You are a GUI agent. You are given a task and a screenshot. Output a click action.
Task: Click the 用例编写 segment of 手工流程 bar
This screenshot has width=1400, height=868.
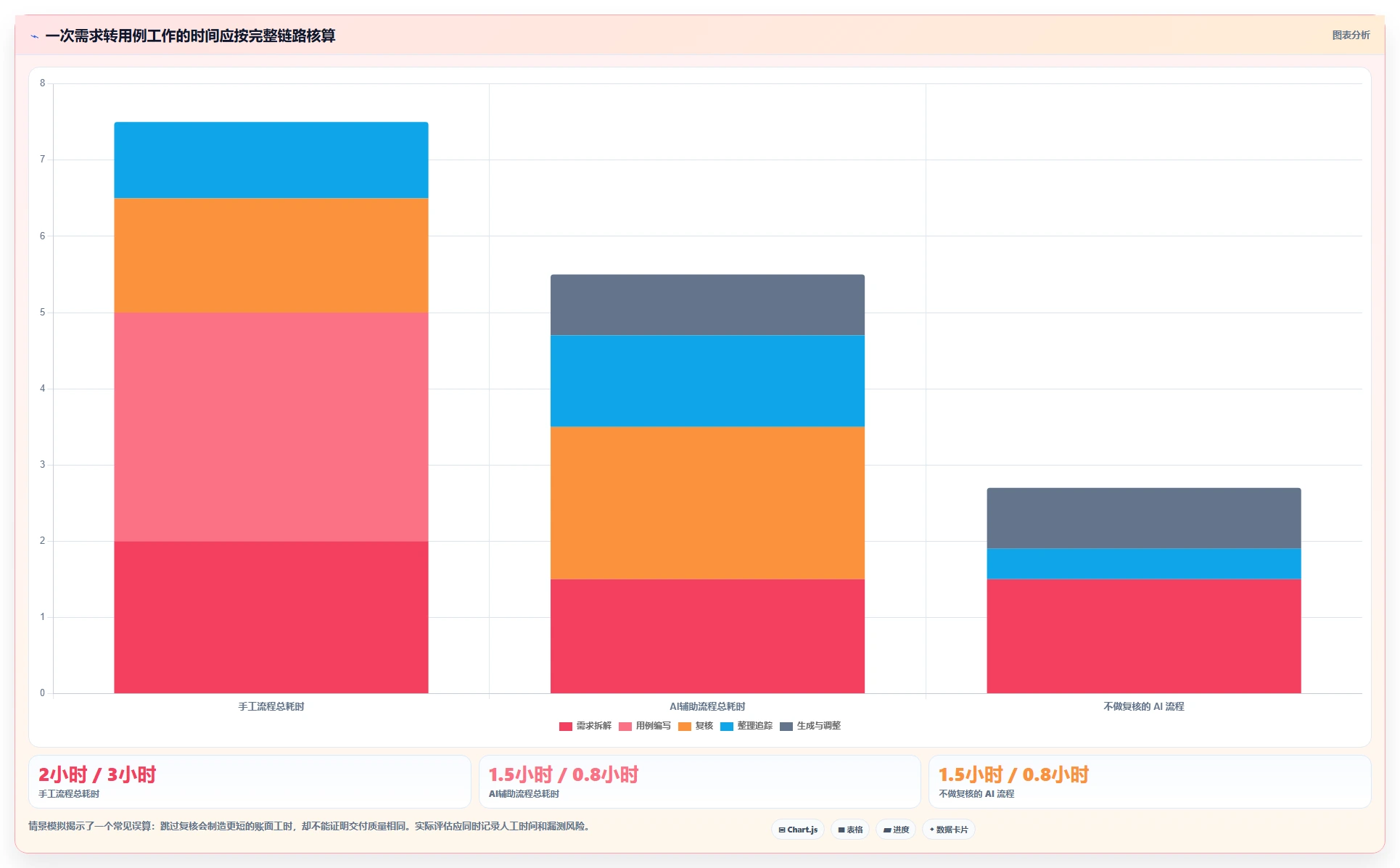271,427
